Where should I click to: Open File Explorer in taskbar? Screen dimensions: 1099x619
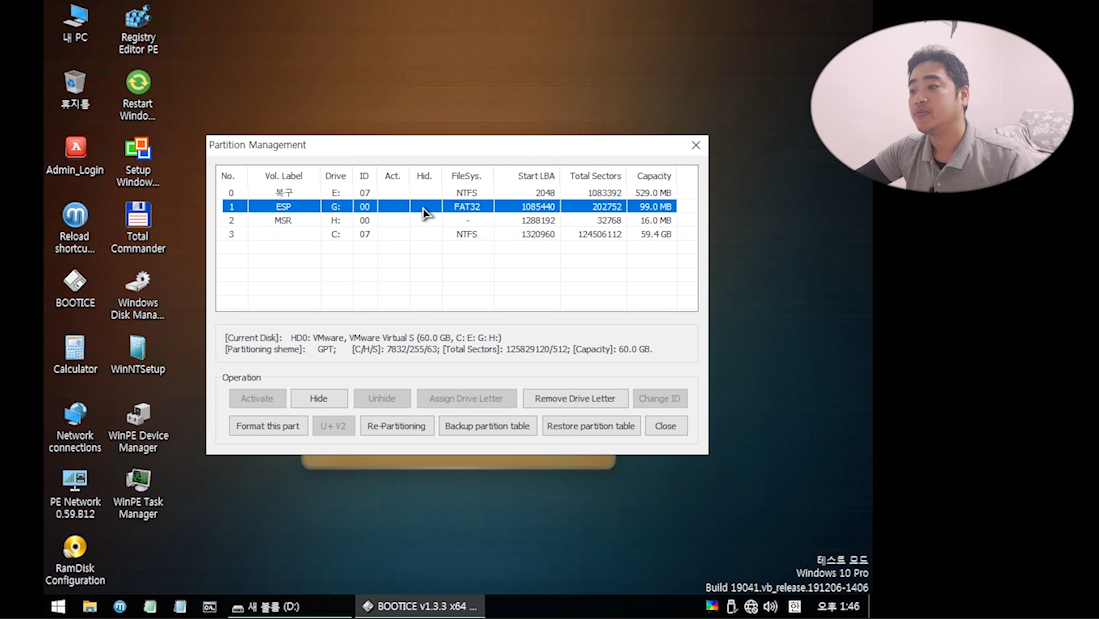point(90,606)
